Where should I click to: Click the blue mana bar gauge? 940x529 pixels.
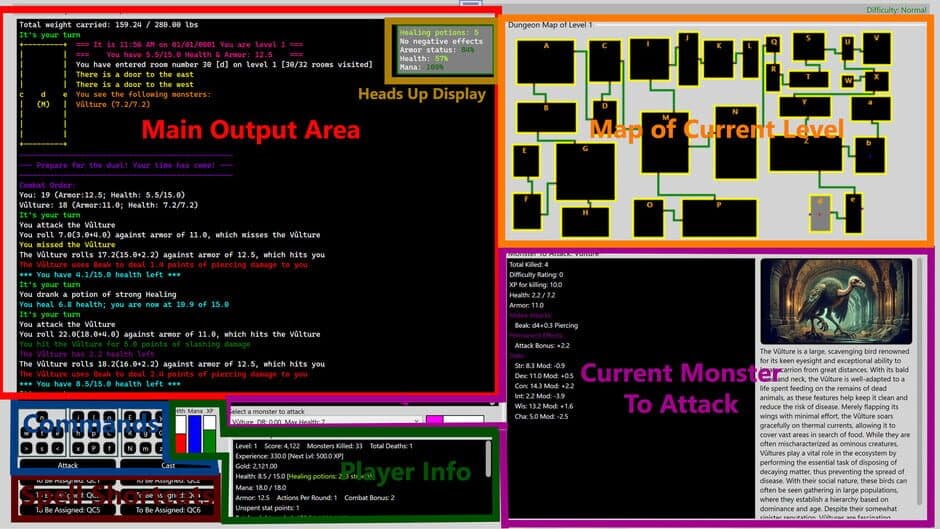(x=195, y=435)
